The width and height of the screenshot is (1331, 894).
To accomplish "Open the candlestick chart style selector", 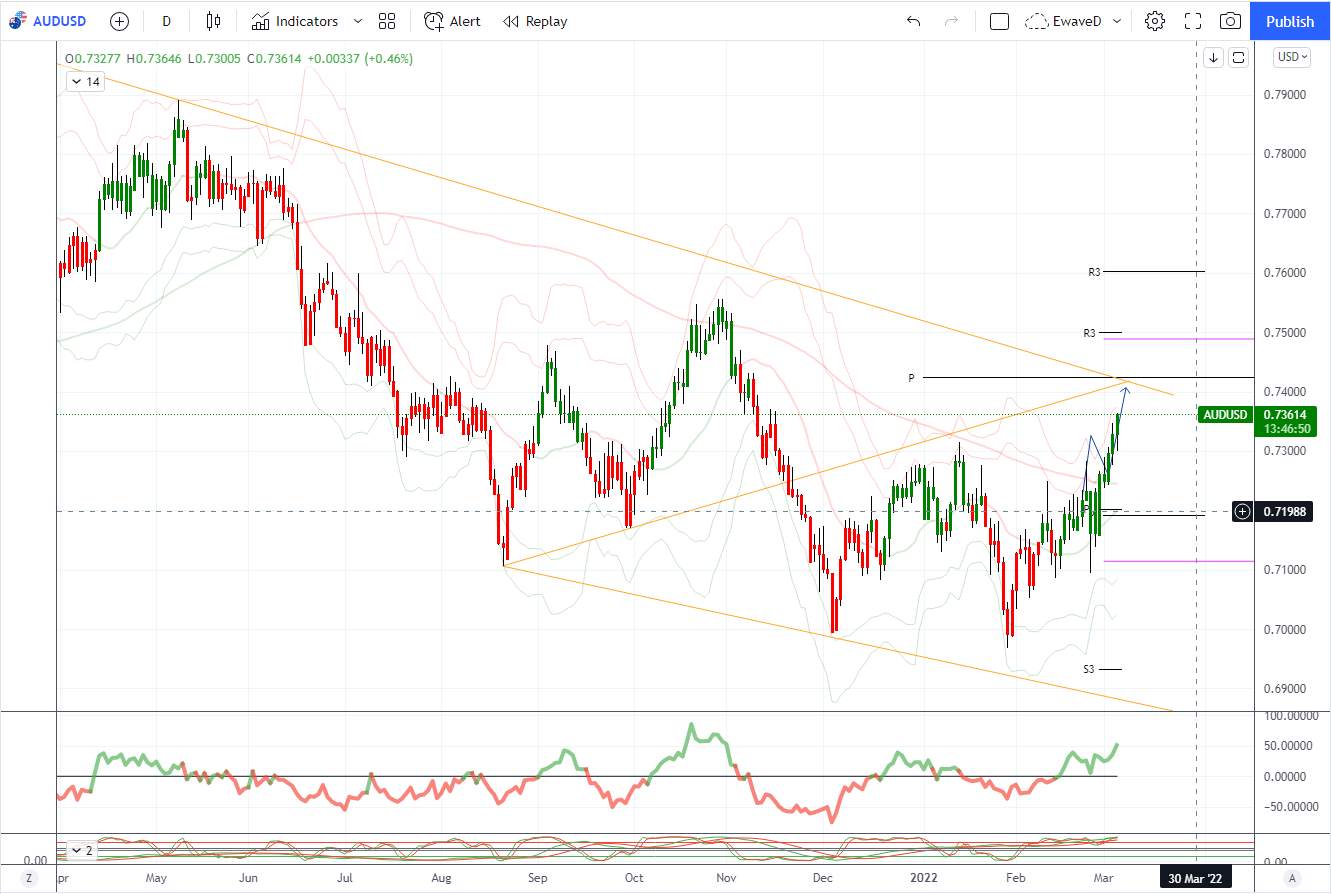I will (213, 21).
